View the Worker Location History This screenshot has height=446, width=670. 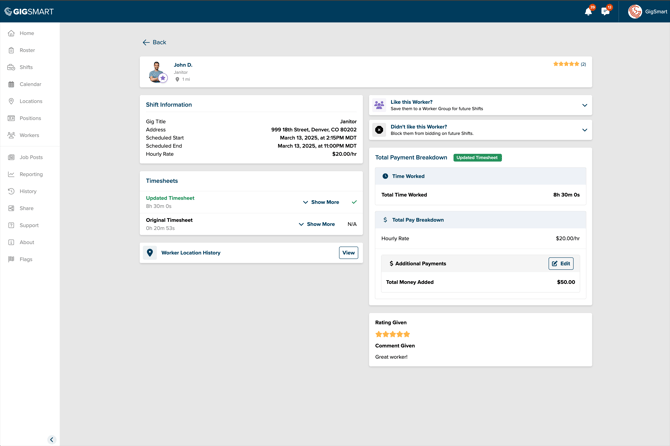coord(349,253)
